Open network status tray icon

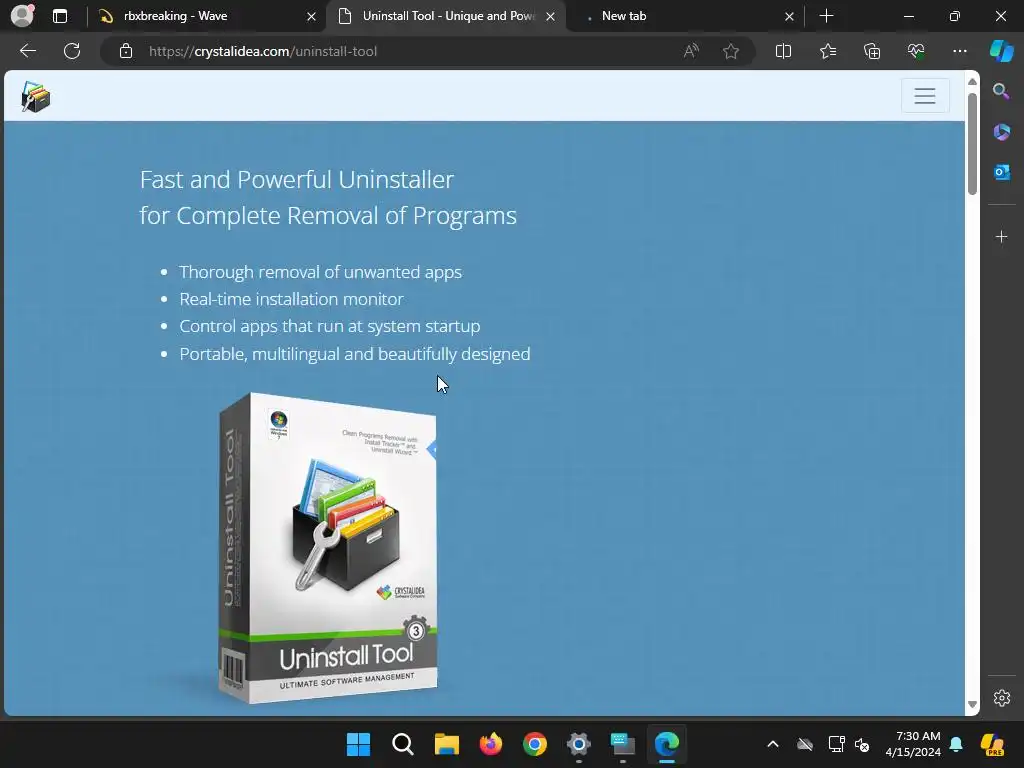point(836,744)
